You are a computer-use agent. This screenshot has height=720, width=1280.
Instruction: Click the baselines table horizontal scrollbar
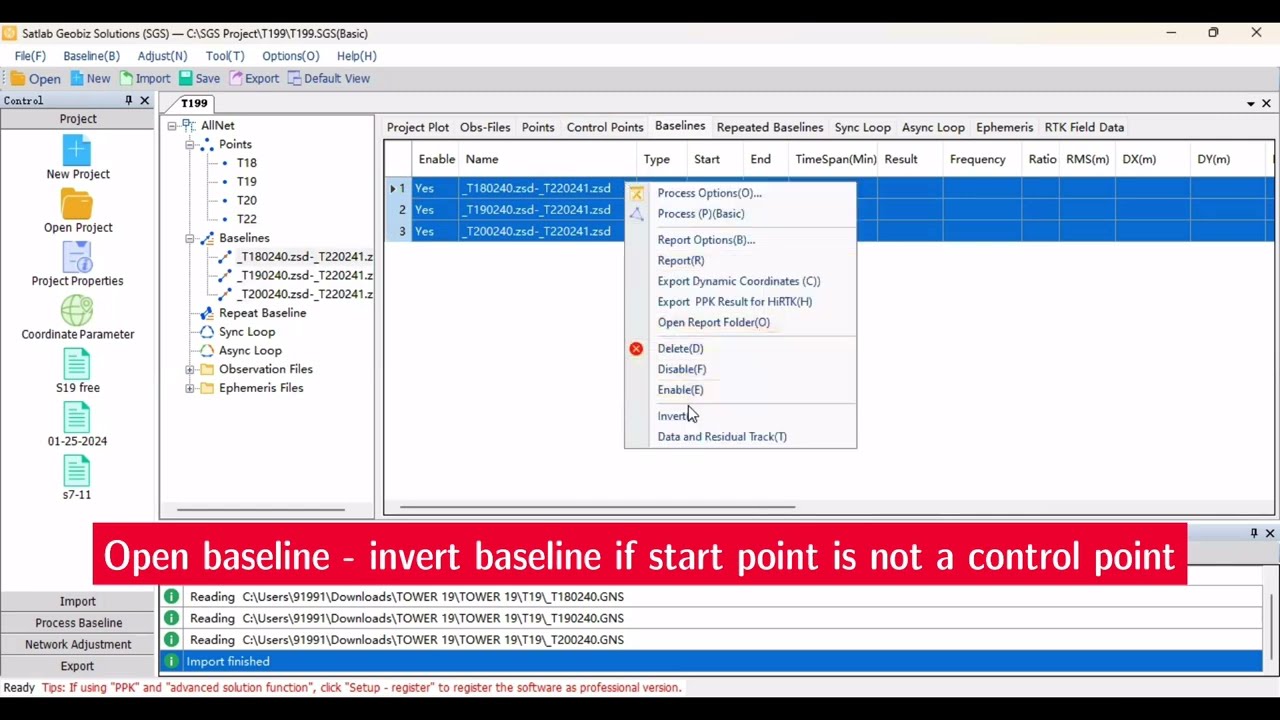pos(598,507)
